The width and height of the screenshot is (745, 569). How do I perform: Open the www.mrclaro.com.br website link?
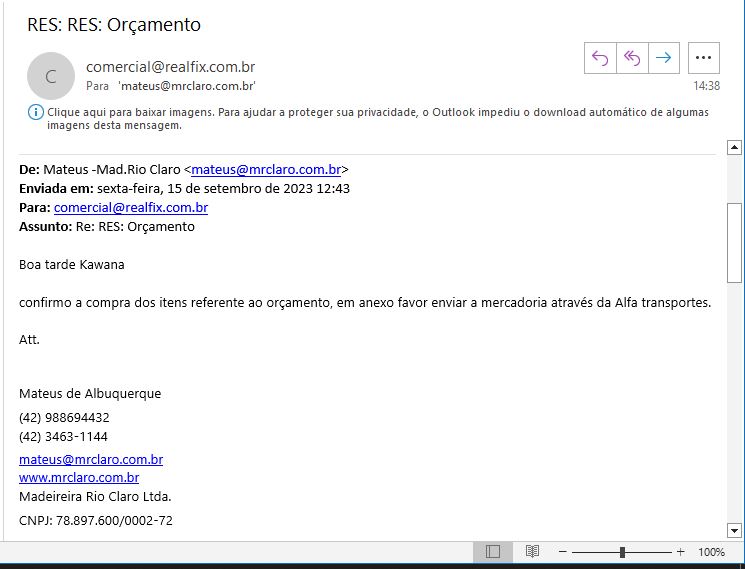coord(79,478)
